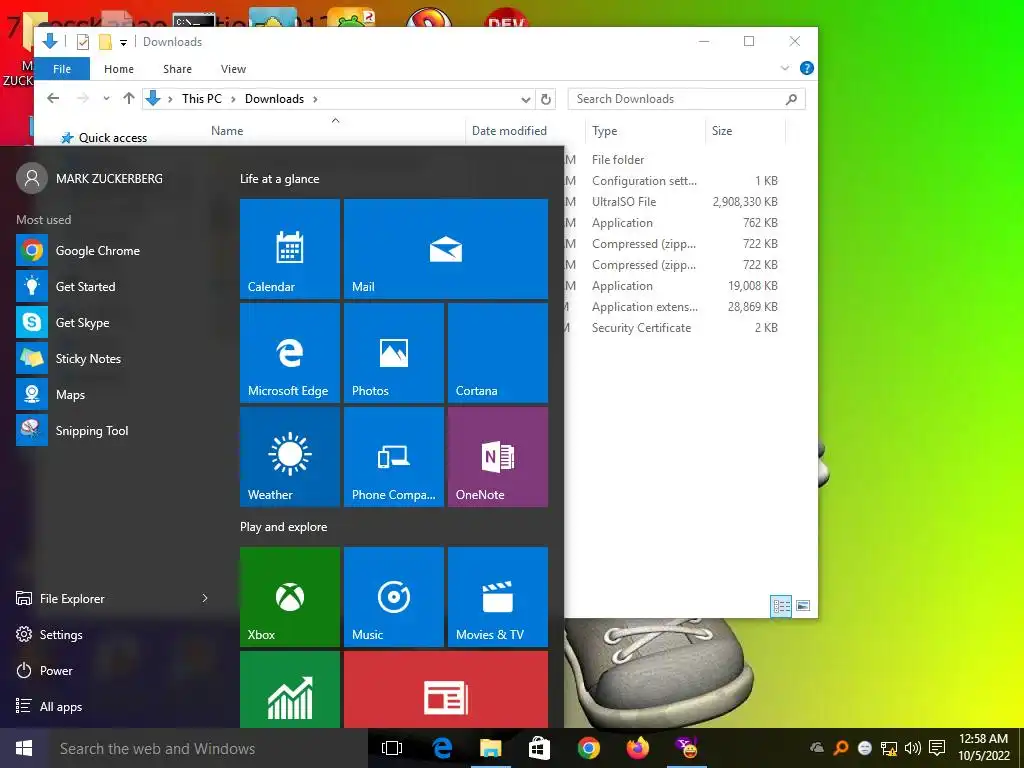Open Task View on taskbar

[392, 748]
